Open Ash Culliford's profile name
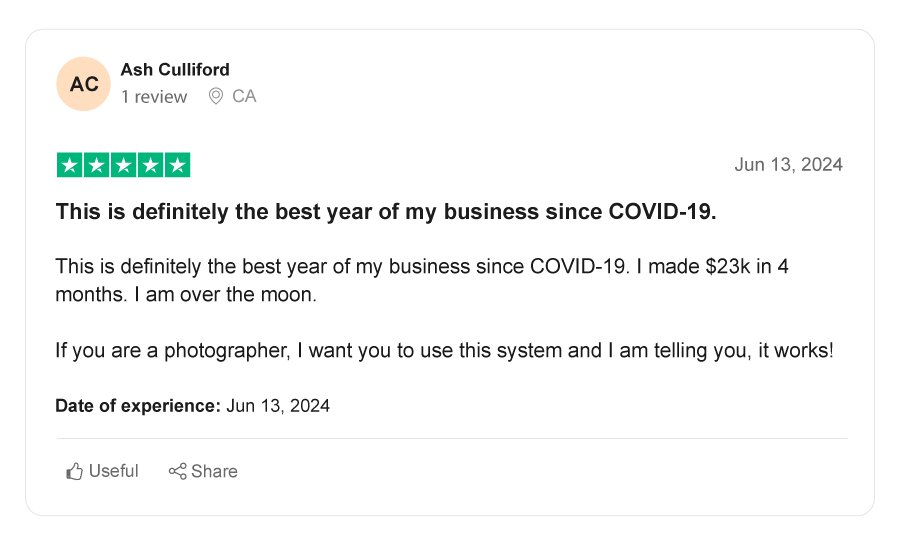 pyautogui.click(x=175, y=69)
